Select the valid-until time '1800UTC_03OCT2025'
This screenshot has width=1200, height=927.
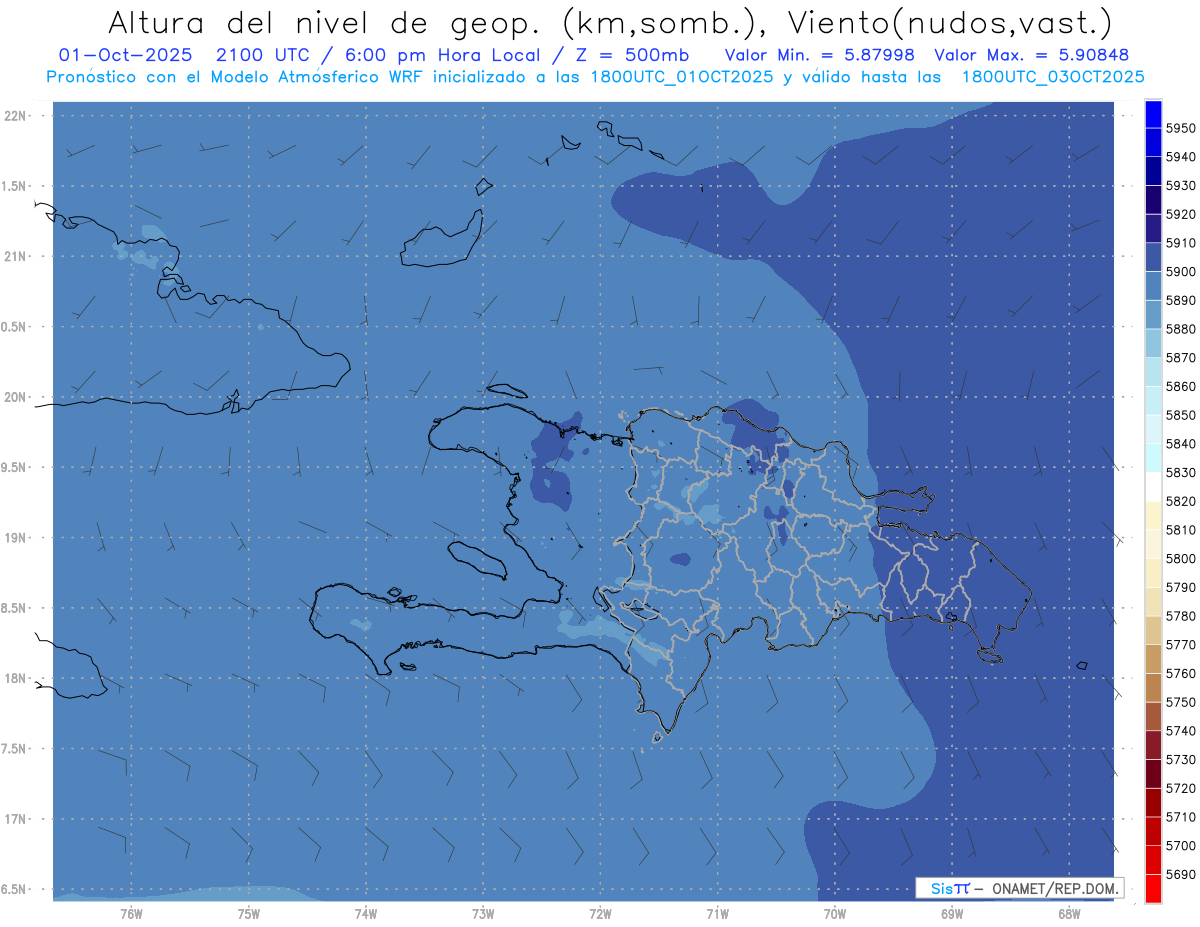click(x=1053, y=77)
